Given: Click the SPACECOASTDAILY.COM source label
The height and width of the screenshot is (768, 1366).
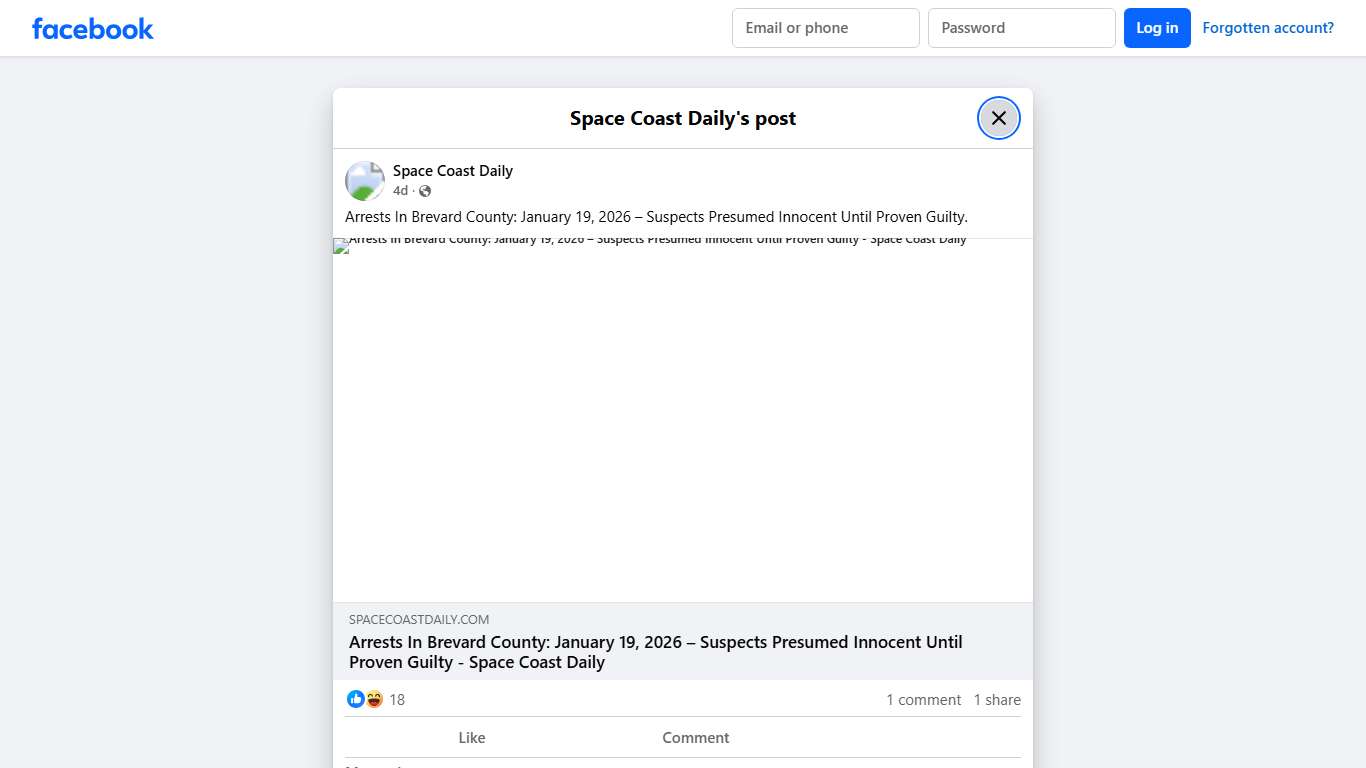Looking at the screenshot, I should pyautogui.click(x=419, y=620).
